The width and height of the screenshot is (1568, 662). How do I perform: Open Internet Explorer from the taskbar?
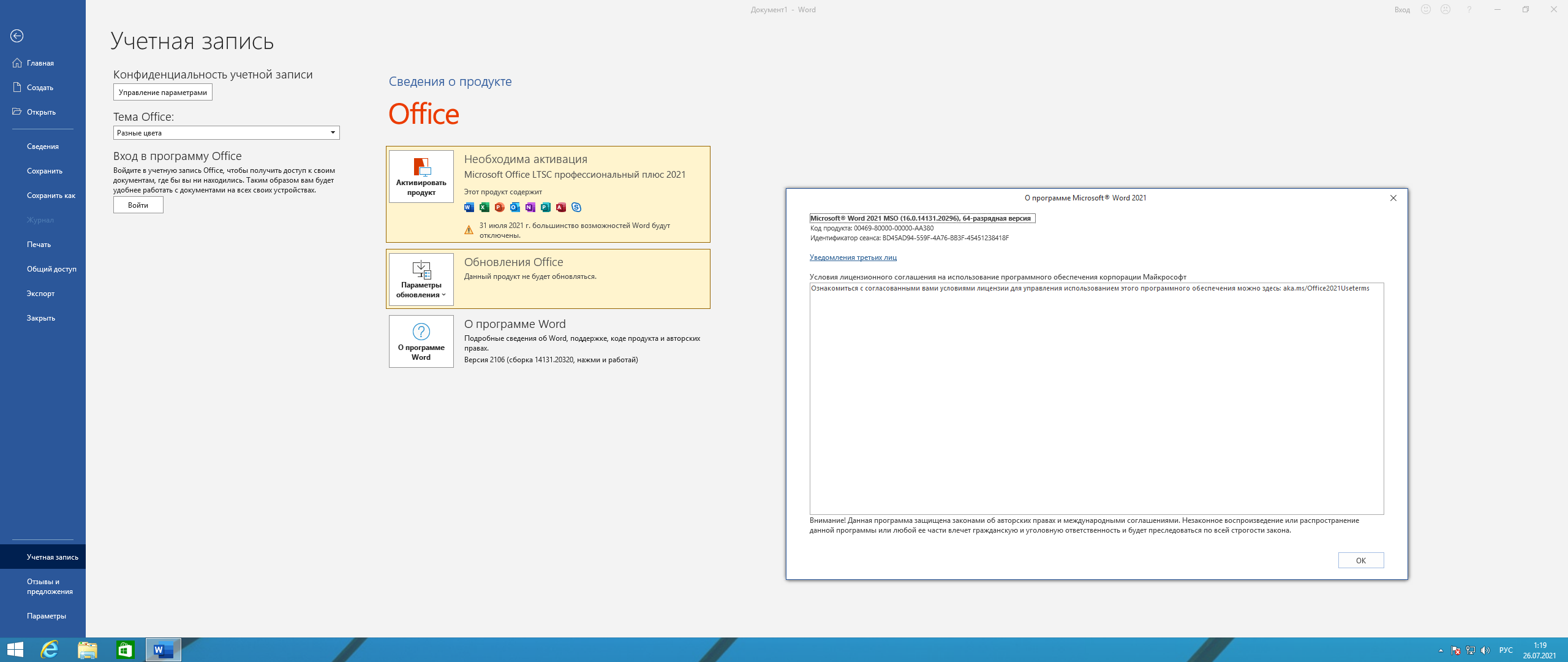coord(50,650)
